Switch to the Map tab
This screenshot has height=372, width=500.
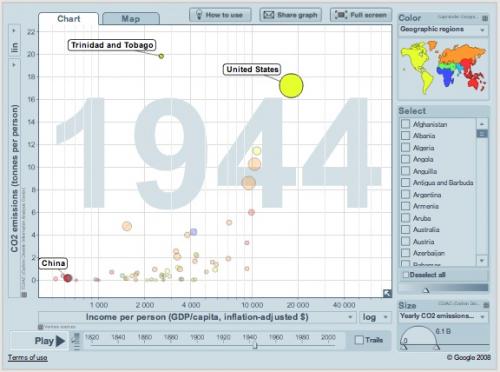pyautogui.click(x=131, y=19)
